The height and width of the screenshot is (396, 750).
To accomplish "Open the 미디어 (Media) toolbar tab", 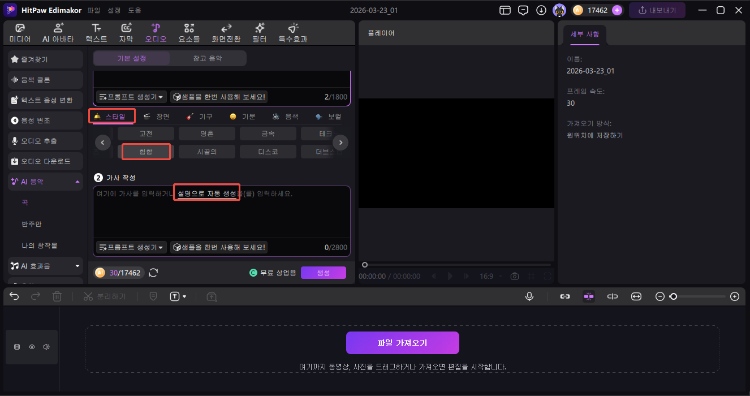I will 20,33.
